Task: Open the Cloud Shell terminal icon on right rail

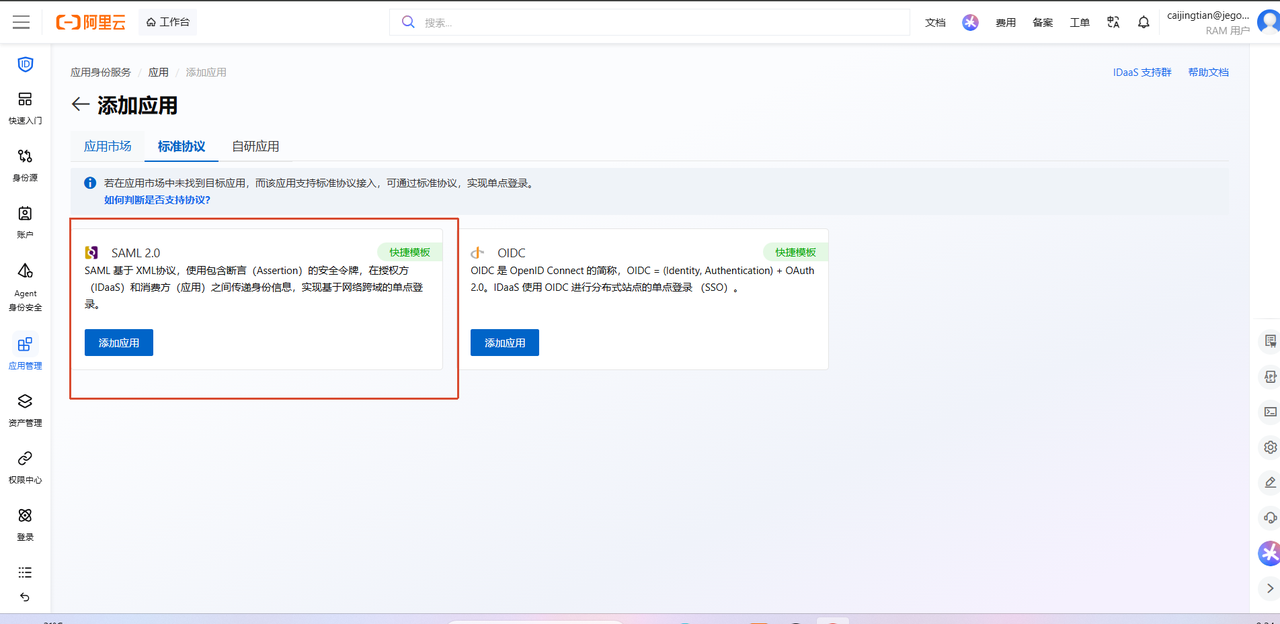Action: point(1271,411)
